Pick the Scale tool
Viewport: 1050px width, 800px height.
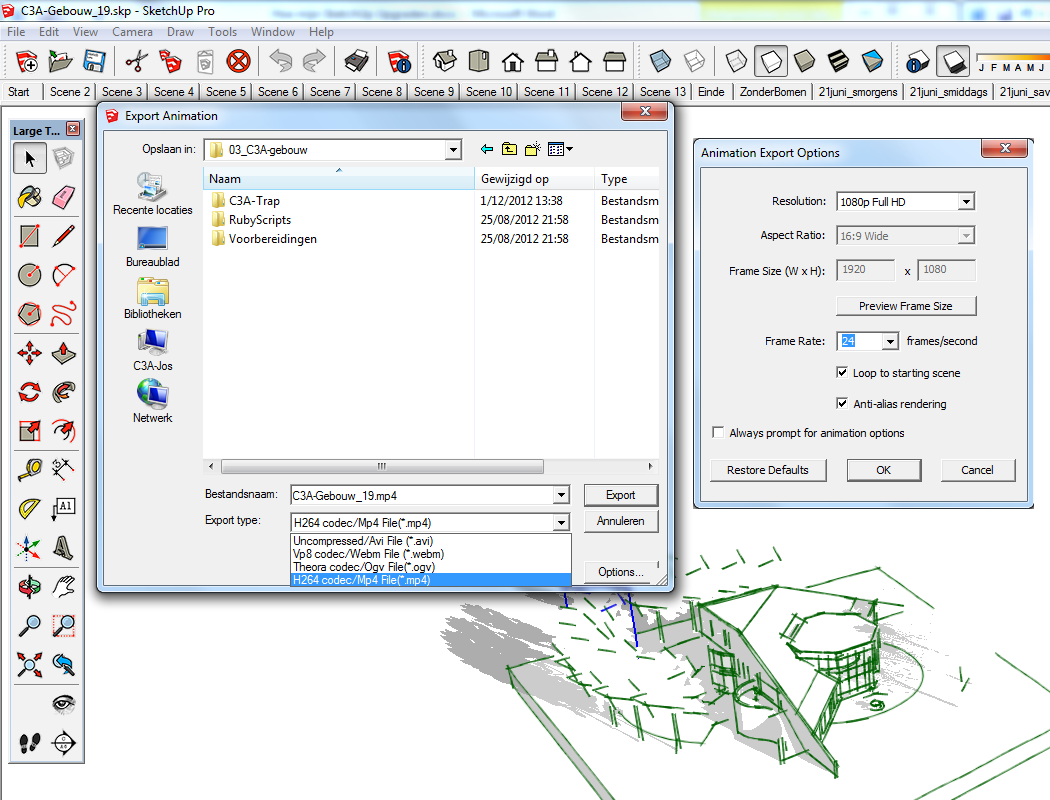coord(29,430)
